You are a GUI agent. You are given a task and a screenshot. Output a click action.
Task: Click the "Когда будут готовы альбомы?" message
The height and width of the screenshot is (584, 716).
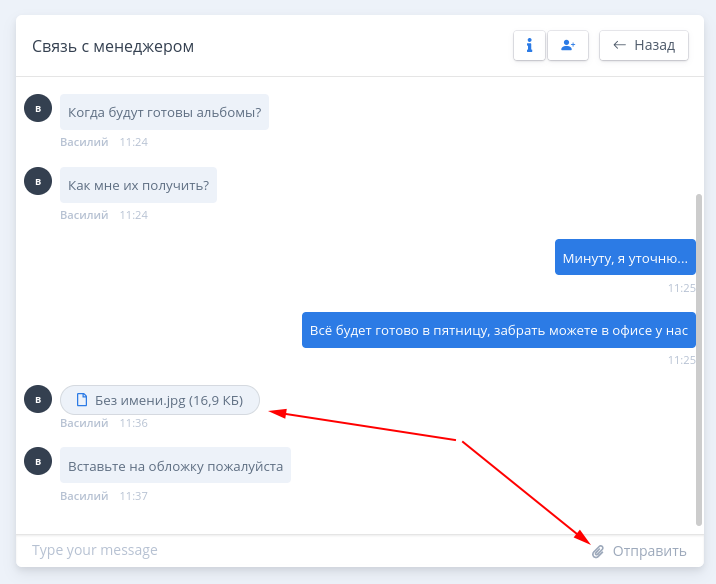pyautogui.click(x=164, y=112)
